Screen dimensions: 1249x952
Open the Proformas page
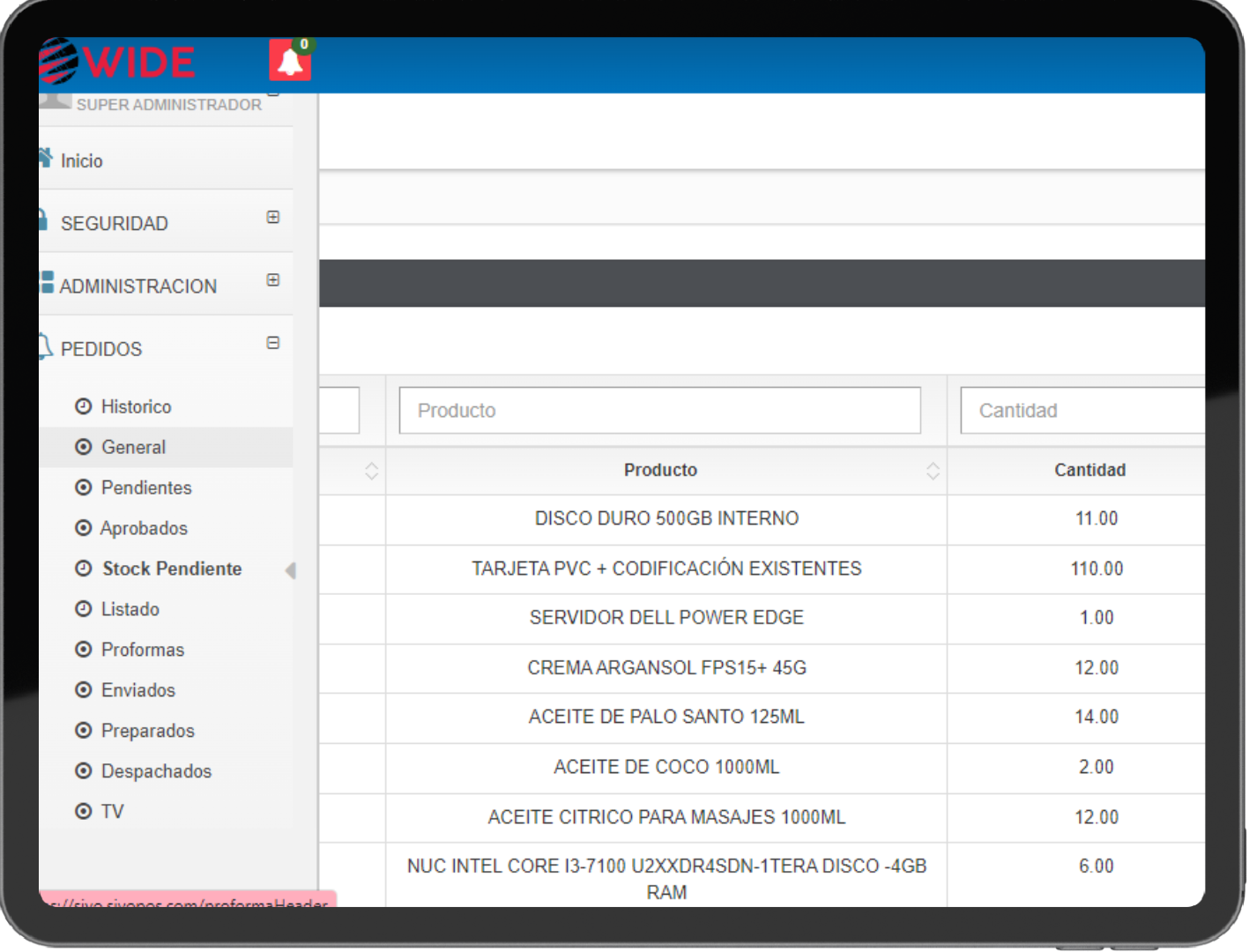(x=143, y=650)
